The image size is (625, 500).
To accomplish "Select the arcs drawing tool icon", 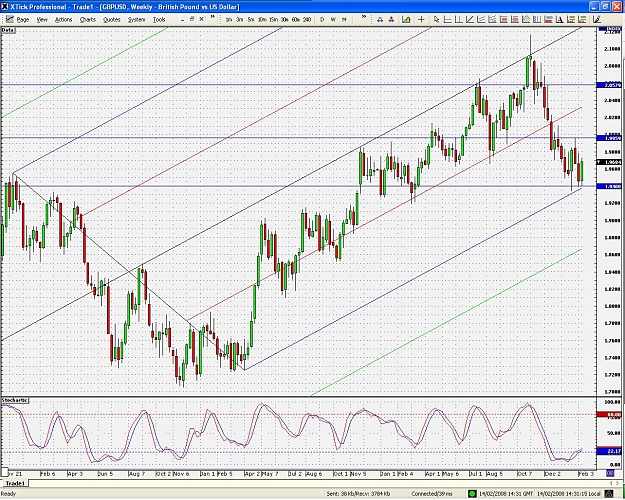I will pyautogui.click(x=525, y=19).
